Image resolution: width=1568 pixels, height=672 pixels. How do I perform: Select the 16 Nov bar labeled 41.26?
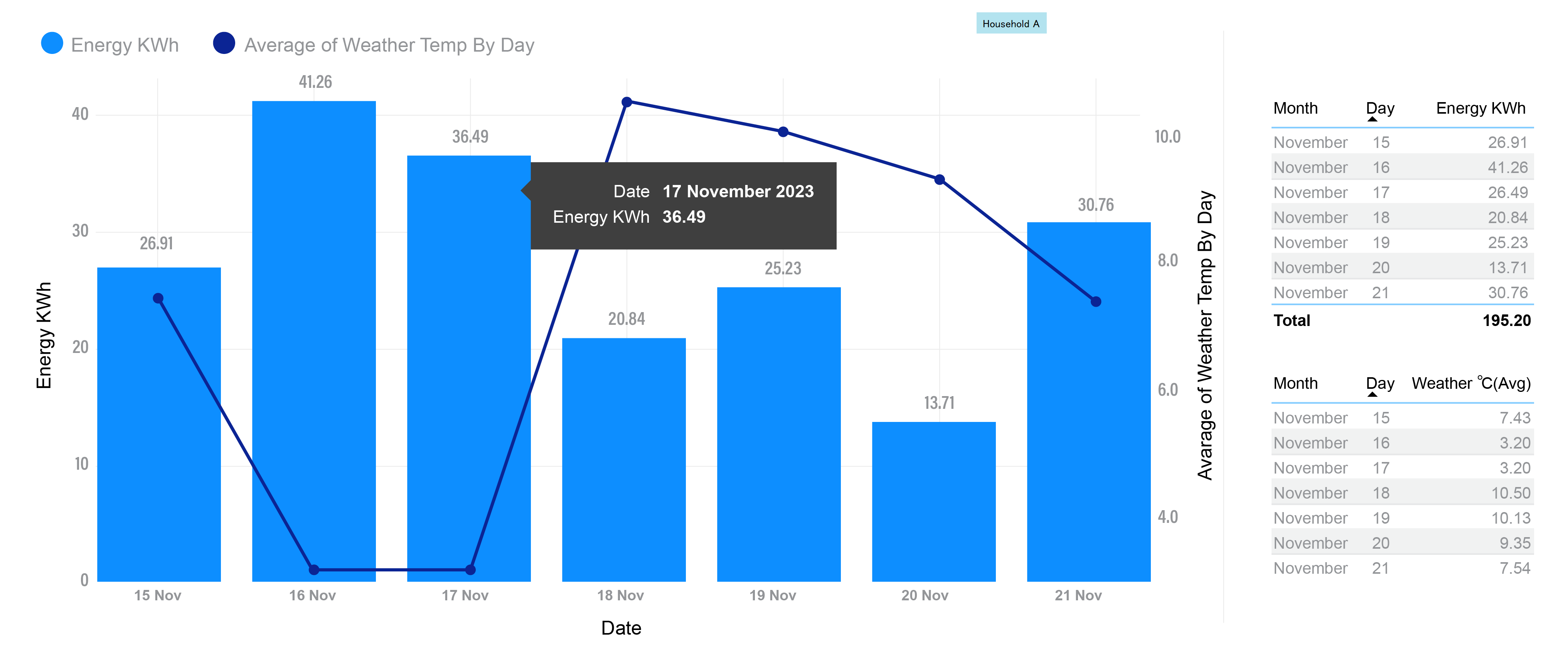click(x=313, y=341)
